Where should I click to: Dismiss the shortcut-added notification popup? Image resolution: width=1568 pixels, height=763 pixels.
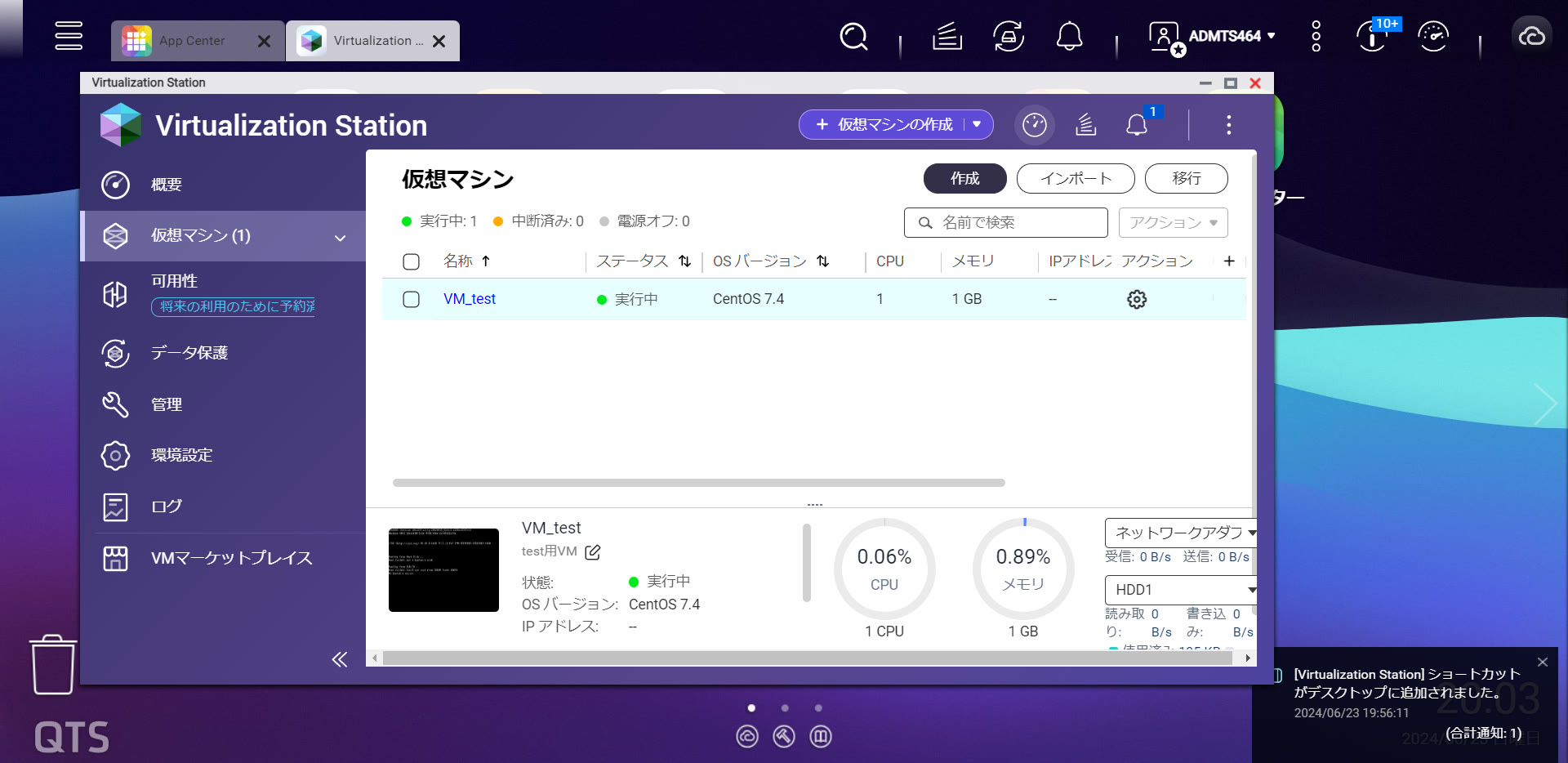(1543, 663)
